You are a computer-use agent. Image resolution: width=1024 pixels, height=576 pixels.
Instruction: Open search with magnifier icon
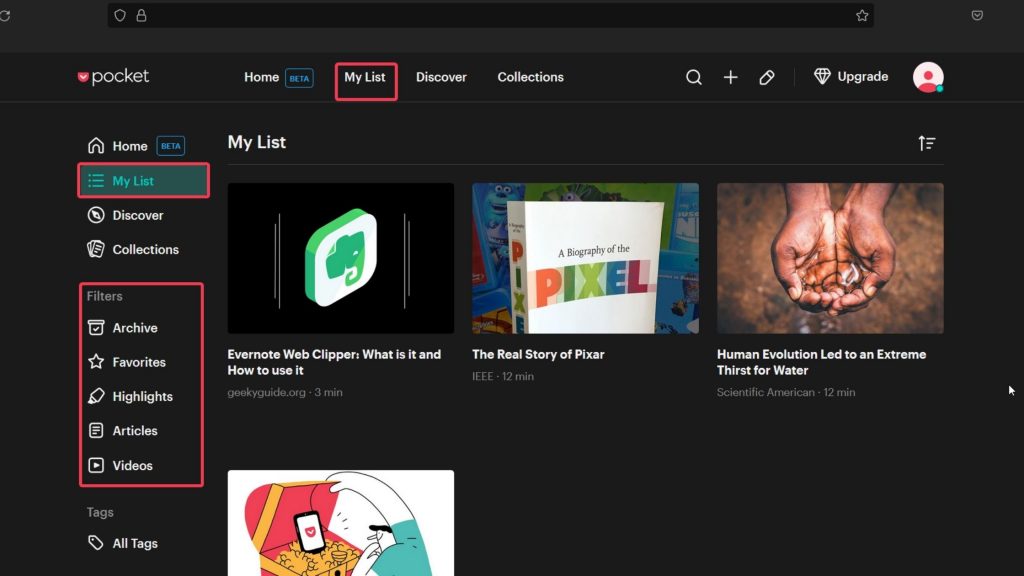pos(694,77)
